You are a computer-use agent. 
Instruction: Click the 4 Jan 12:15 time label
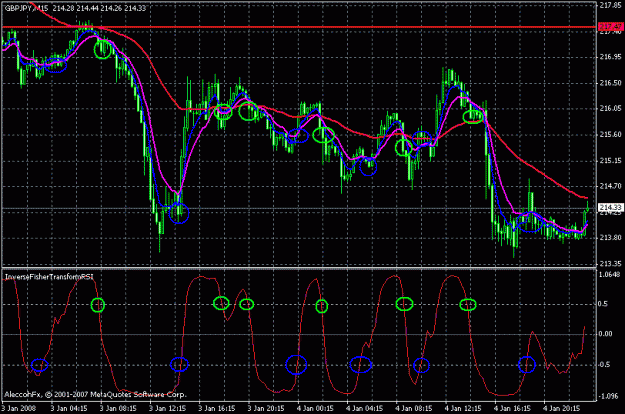click(463, 408)
